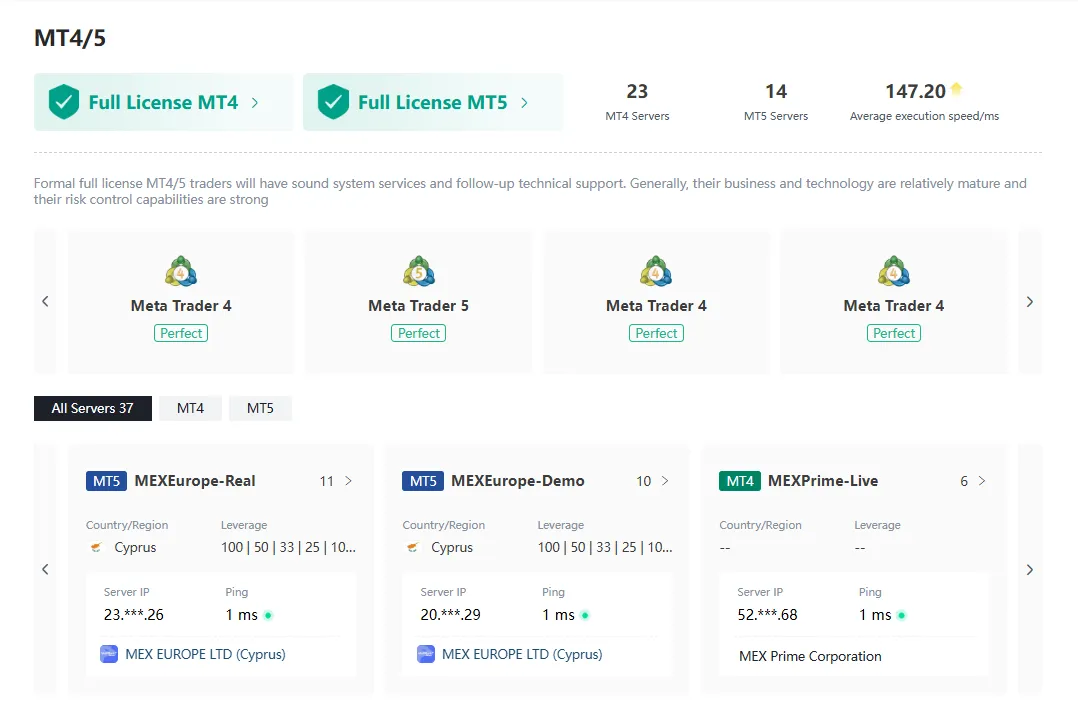
Task: Open the MEXEurope-Real server title
Action: [x=195, y=481]
